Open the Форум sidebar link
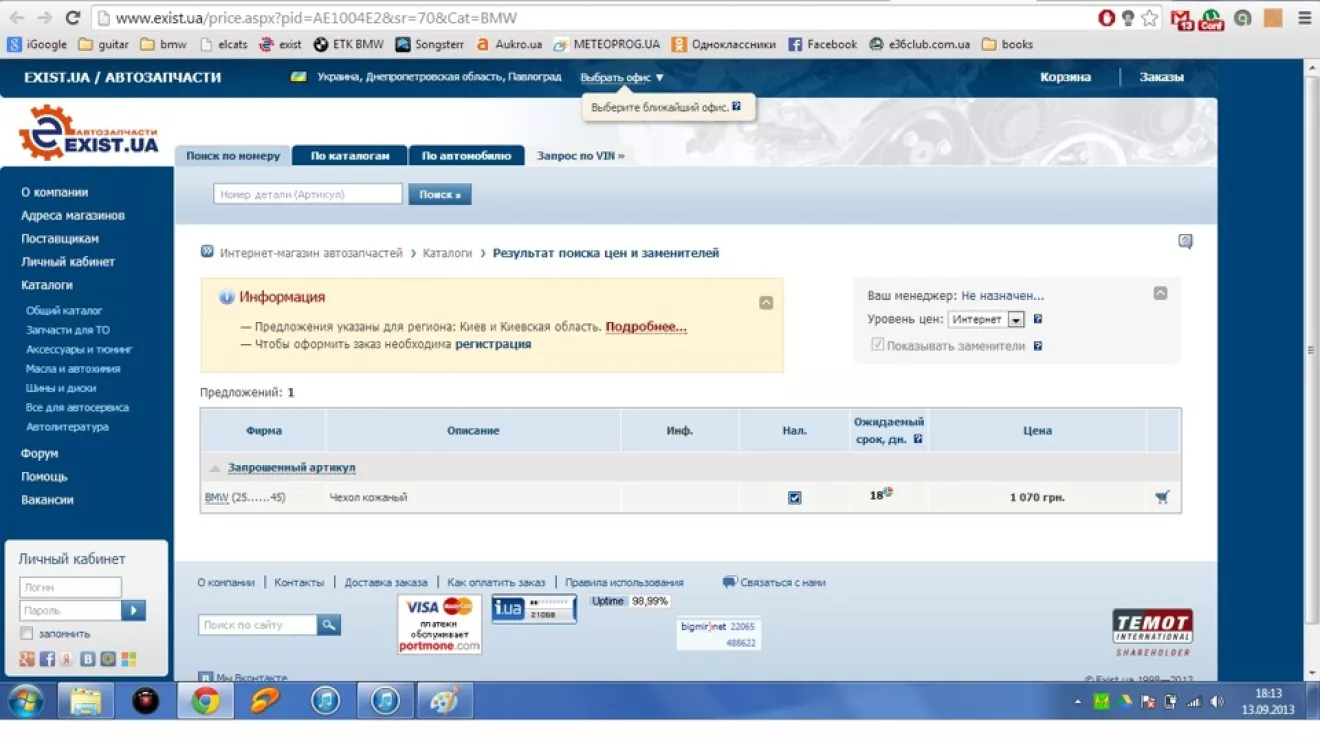1320x743 pixels. pos(40,453)
